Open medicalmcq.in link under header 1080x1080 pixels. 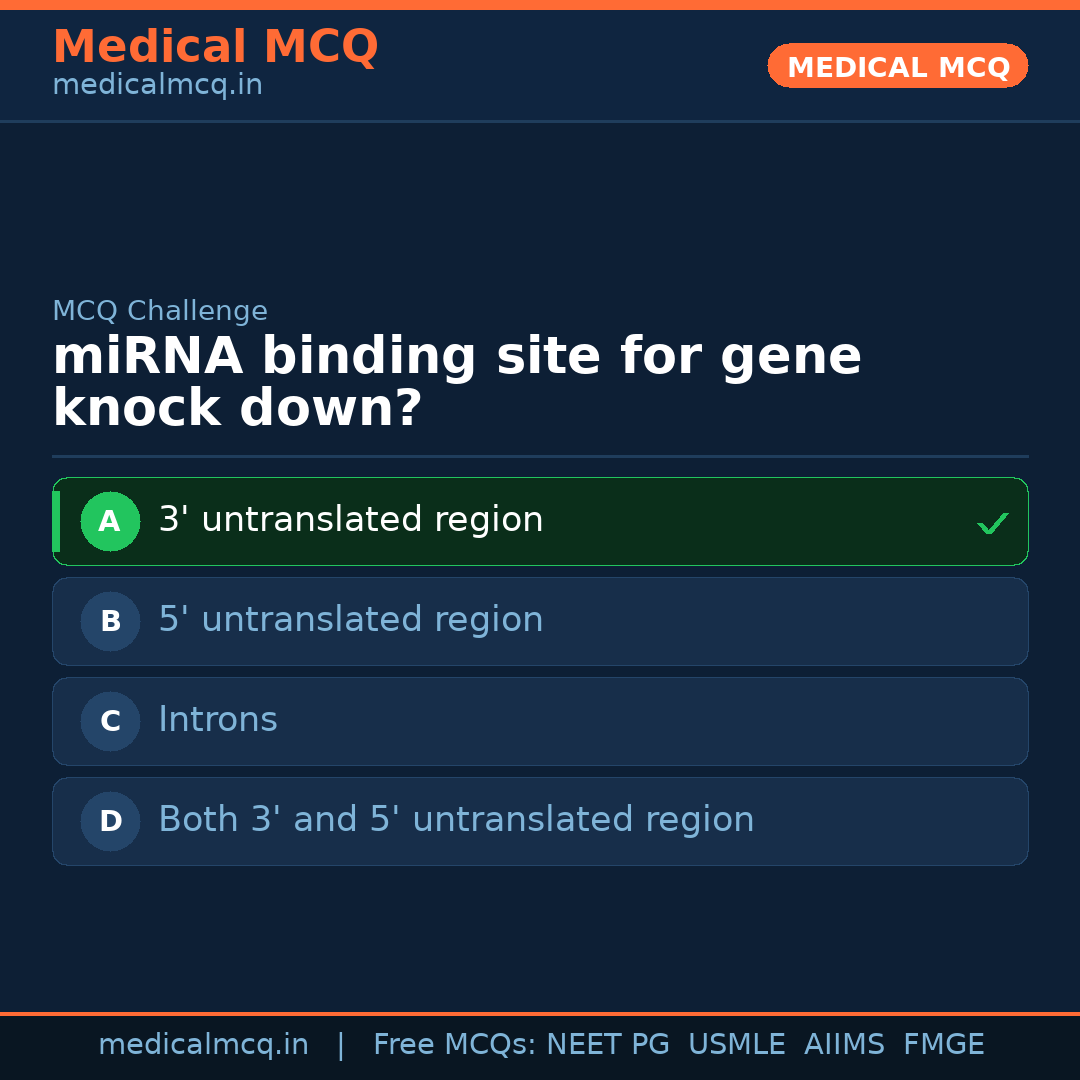tap(157, 86)
